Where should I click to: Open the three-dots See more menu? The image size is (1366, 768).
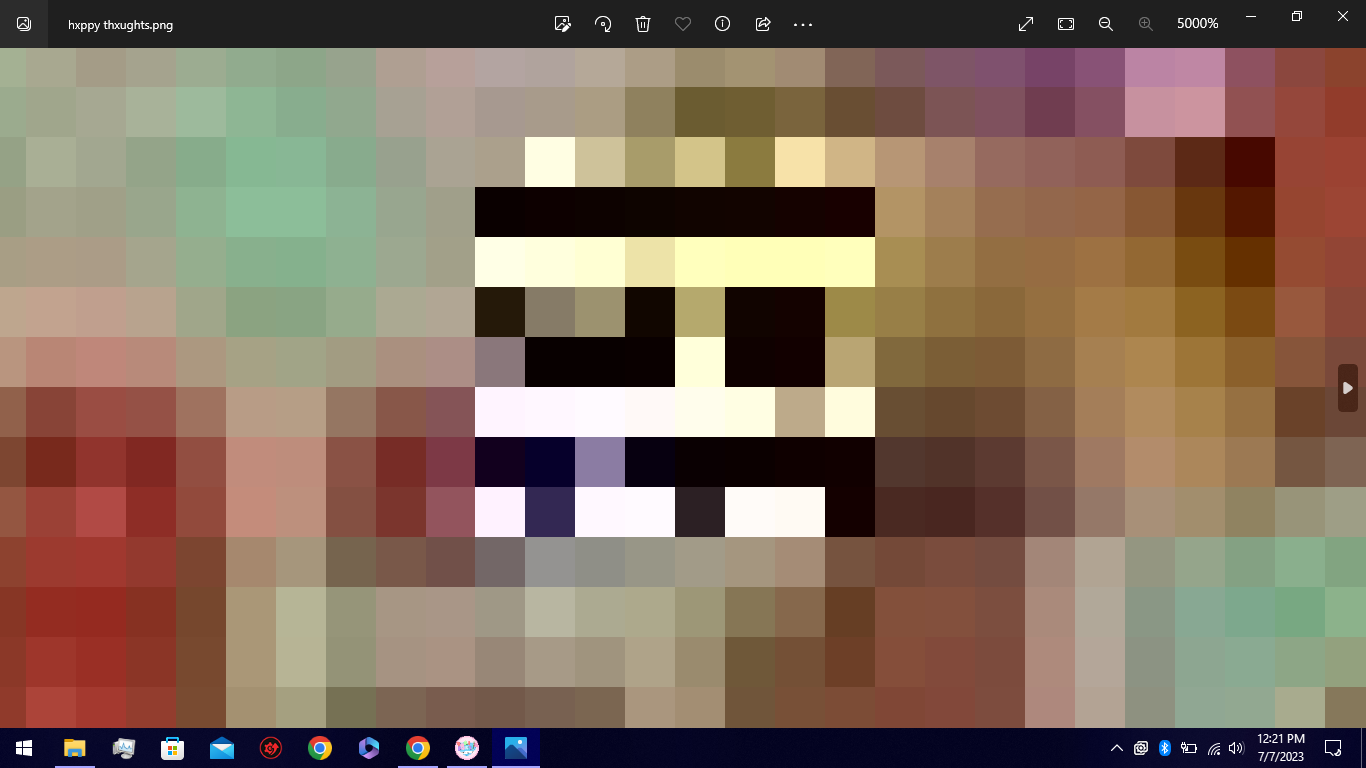tap(803, 24)
